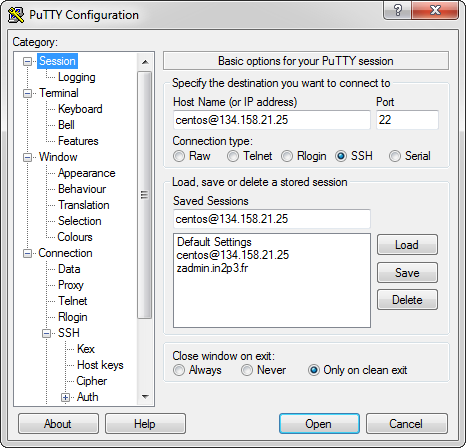Click category scrollbar up arrow
Image resolution: width=466 pixels, height=448 pixels.
coord(145,62)
